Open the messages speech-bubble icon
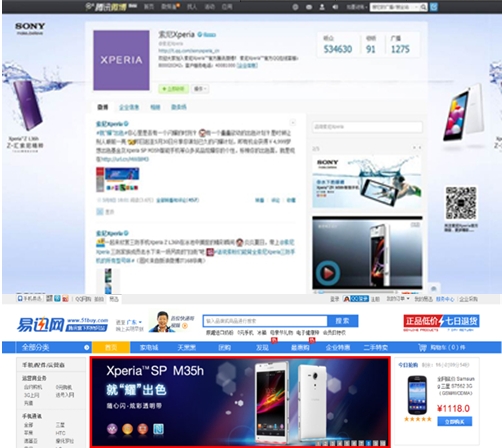Image resolution: width=502 pixels, height=448 pixels. (309, 7)
